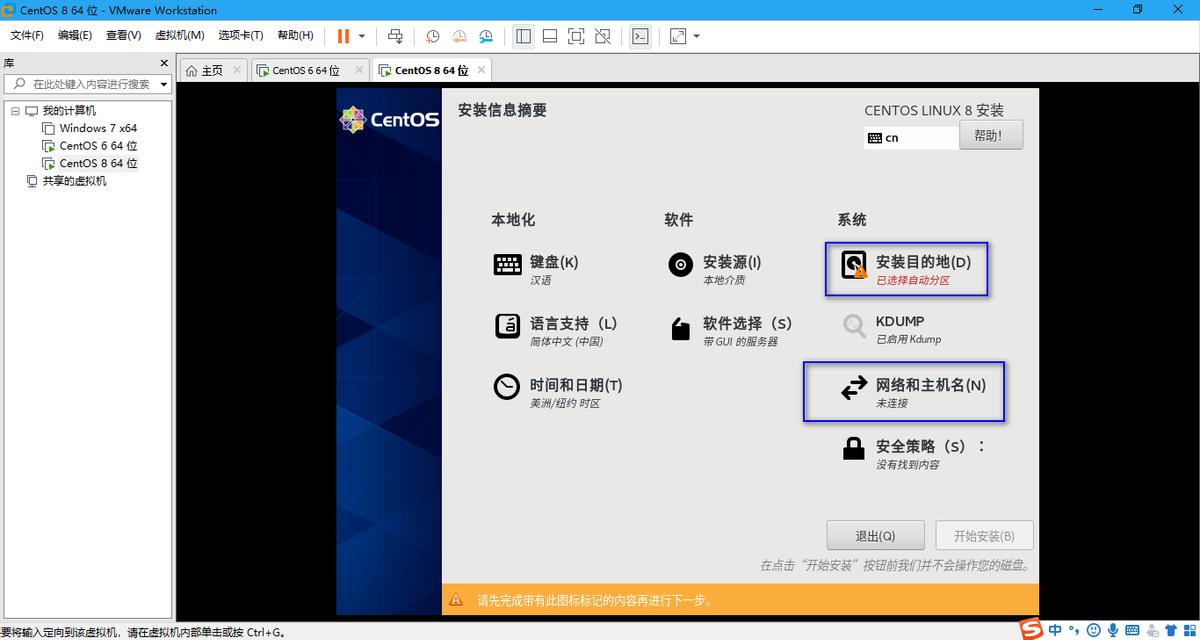Take a snapshot of the virtual machine

pyautogui.click(x=431, y=36)
